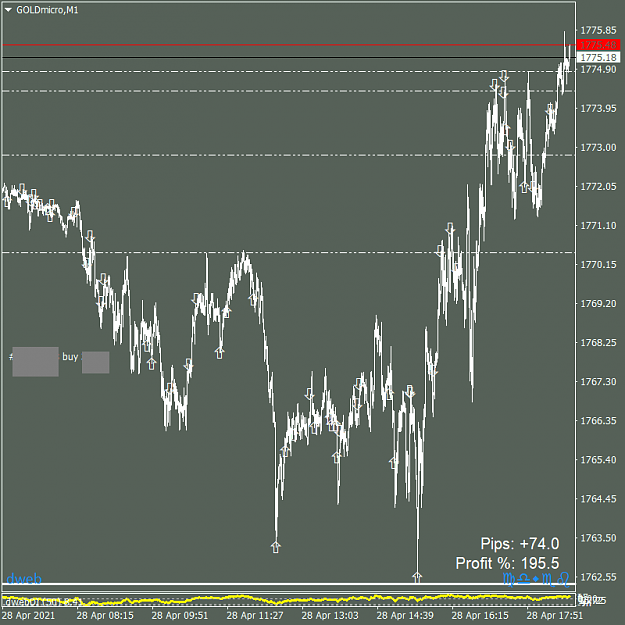Click the blue dweb label

pyautogui.click(x=24, y=578)
